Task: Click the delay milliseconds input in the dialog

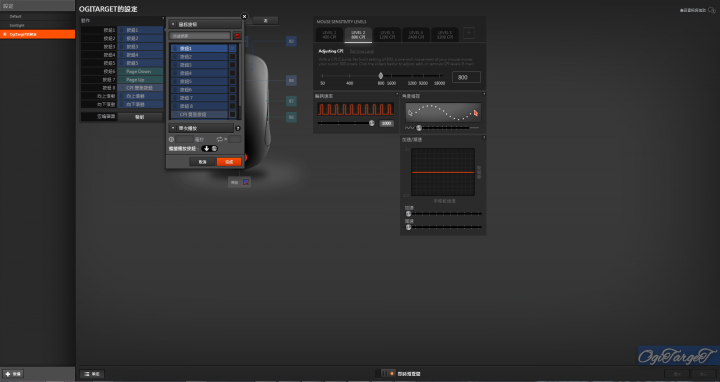Action: (184, 139)
